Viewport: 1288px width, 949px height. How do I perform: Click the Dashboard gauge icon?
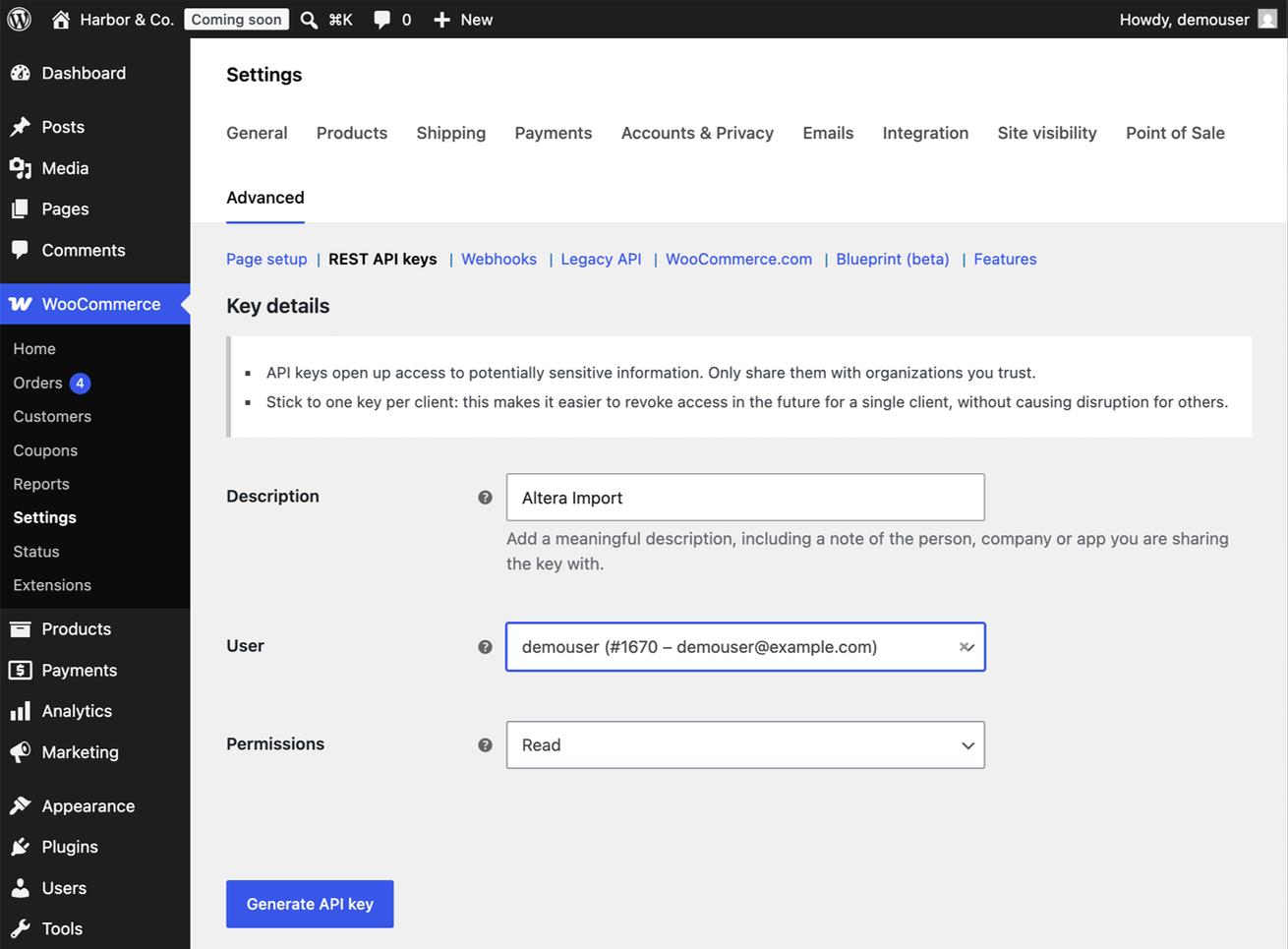click(21, 73)
